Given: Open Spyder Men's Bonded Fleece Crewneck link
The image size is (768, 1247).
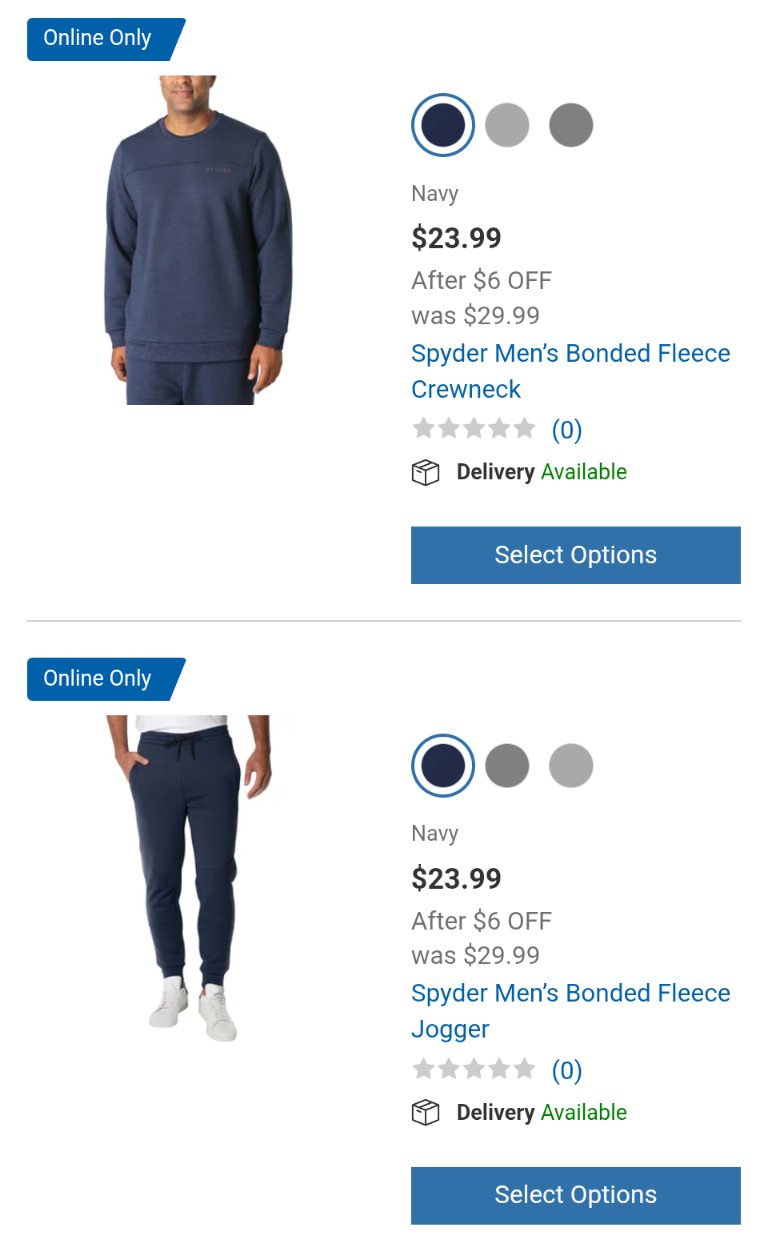Looking at the screenshot, I should pyautogui.click(x=571, y=371).
